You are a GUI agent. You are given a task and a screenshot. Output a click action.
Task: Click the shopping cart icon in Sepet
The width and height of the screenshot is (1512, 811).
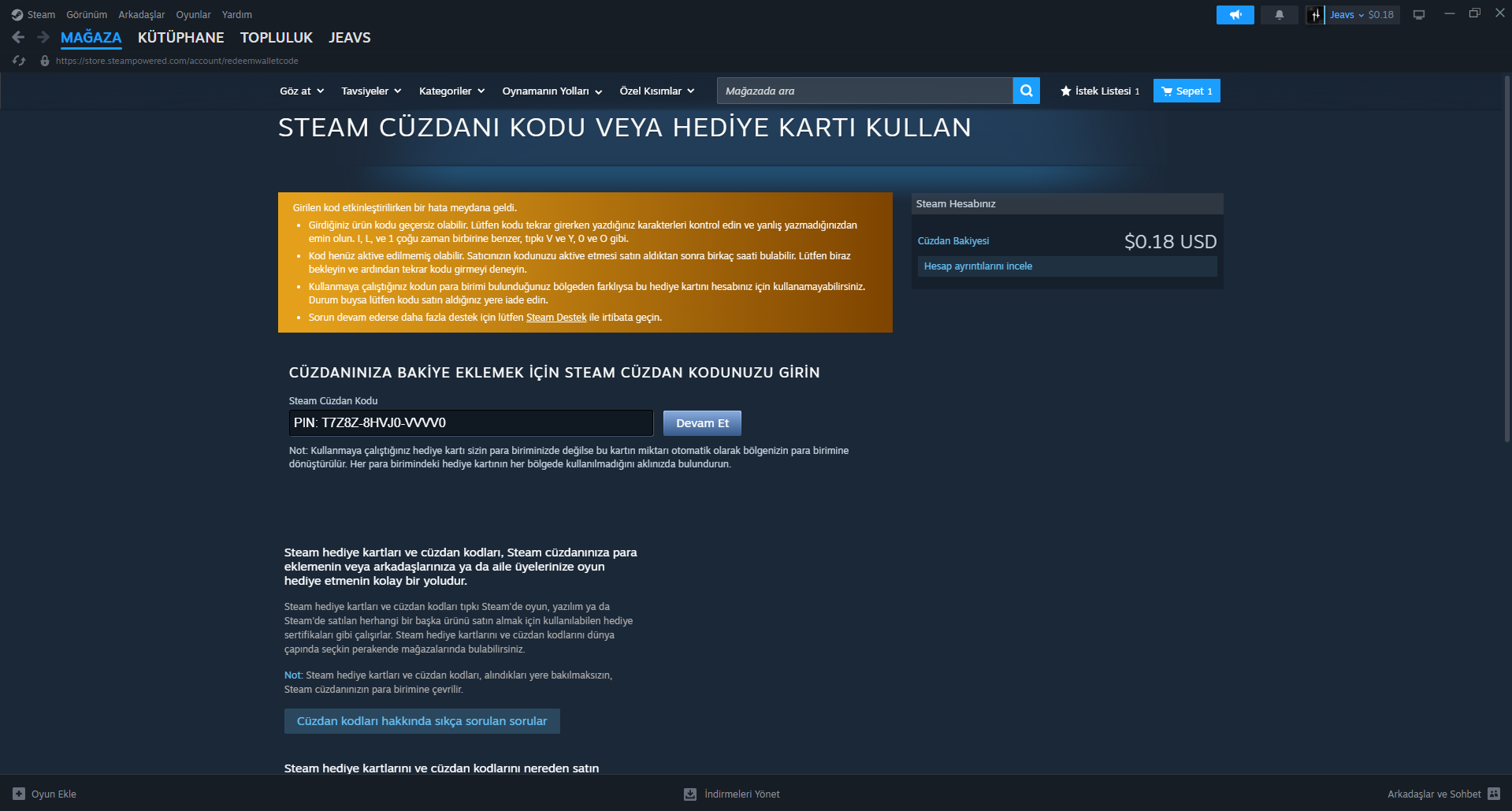1167,91
